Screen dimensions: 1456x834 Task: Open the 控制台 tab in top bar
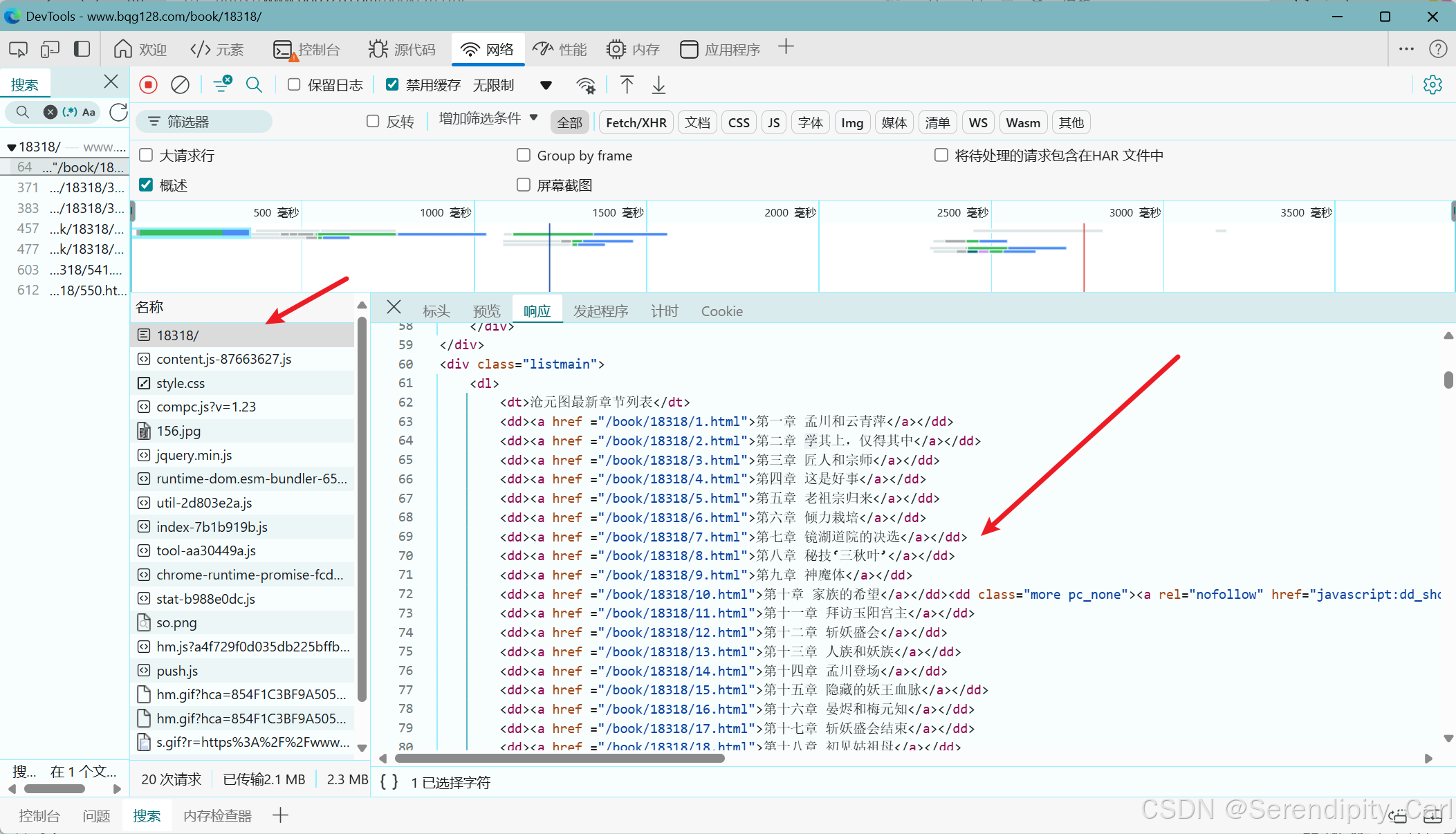click(307, 49)
